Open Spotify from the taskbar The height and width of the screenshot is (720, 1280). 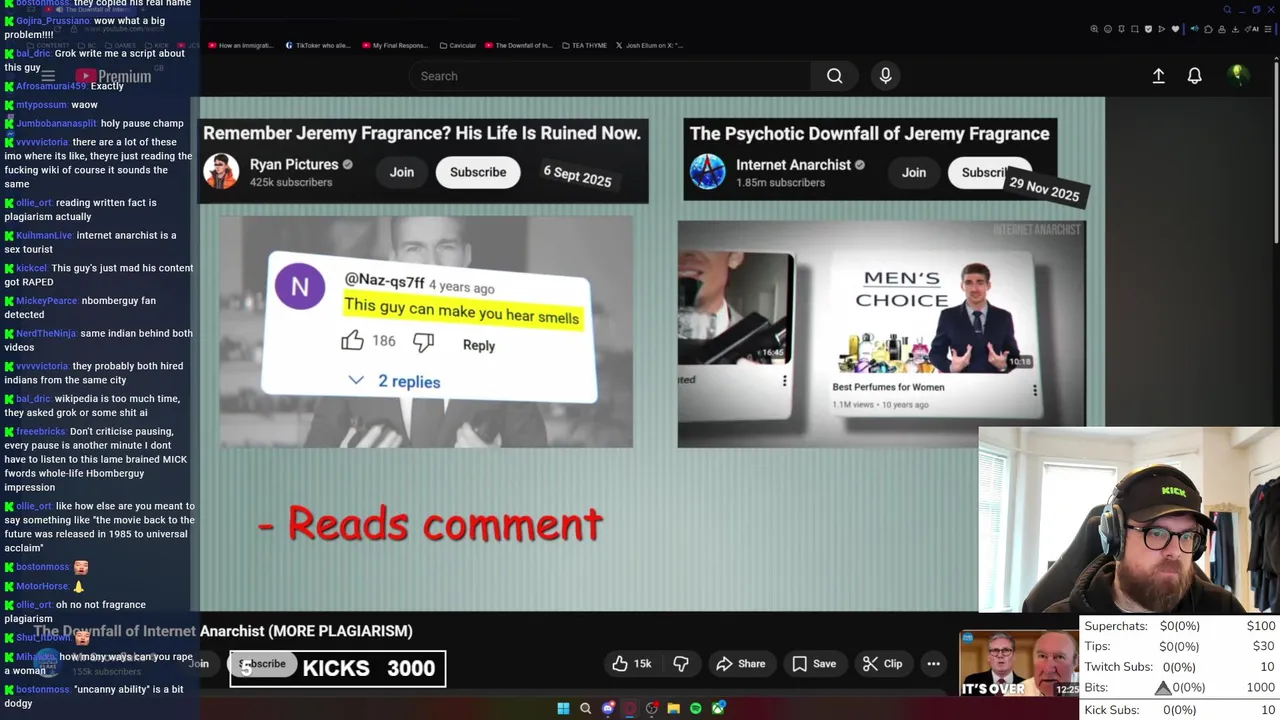[x=696, y=708]
